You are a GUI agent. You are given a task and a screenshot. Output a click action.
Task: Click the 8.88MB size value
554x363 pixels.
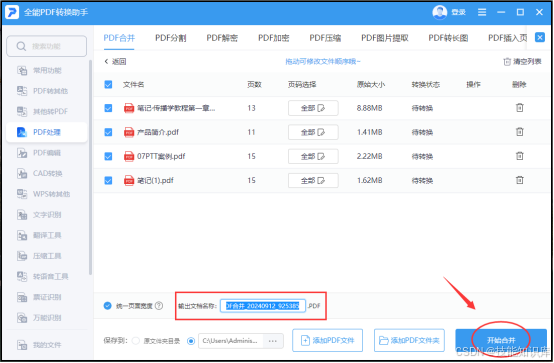pyautogui.click(x=370, y=108)
